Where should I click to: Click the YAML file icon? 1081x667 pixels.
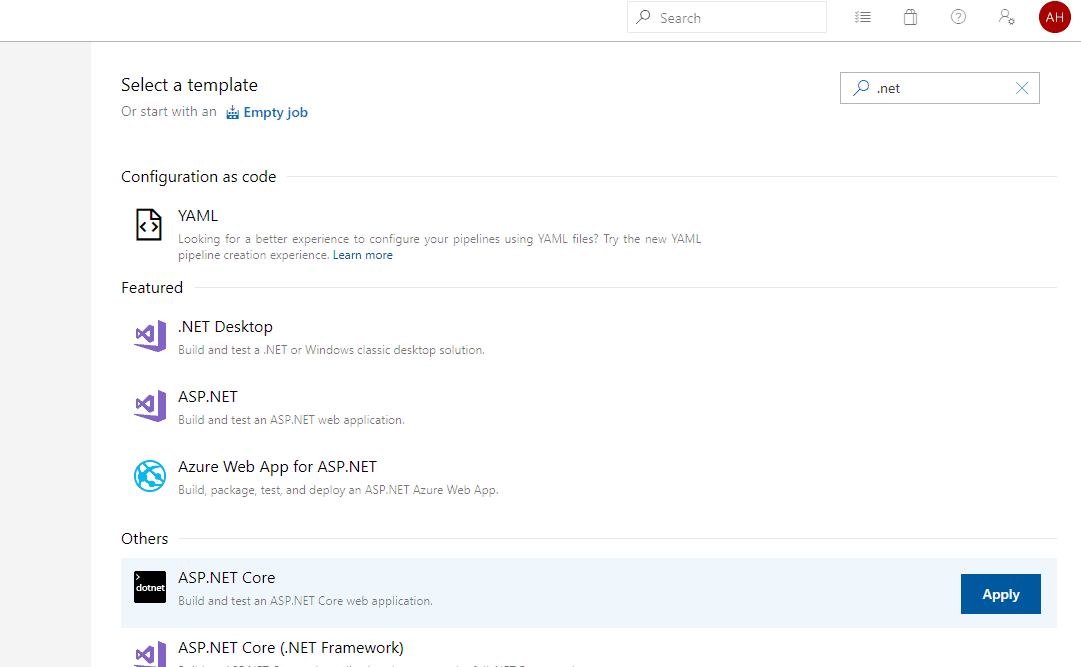[149, 225]
